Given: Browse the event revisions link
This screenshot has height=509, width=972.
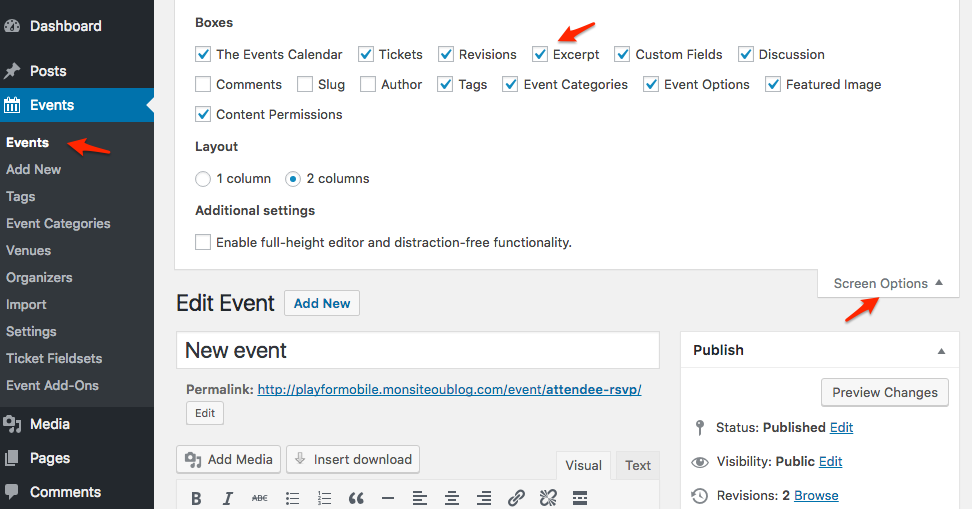Looking at the screenshot, I should point(816,495).
